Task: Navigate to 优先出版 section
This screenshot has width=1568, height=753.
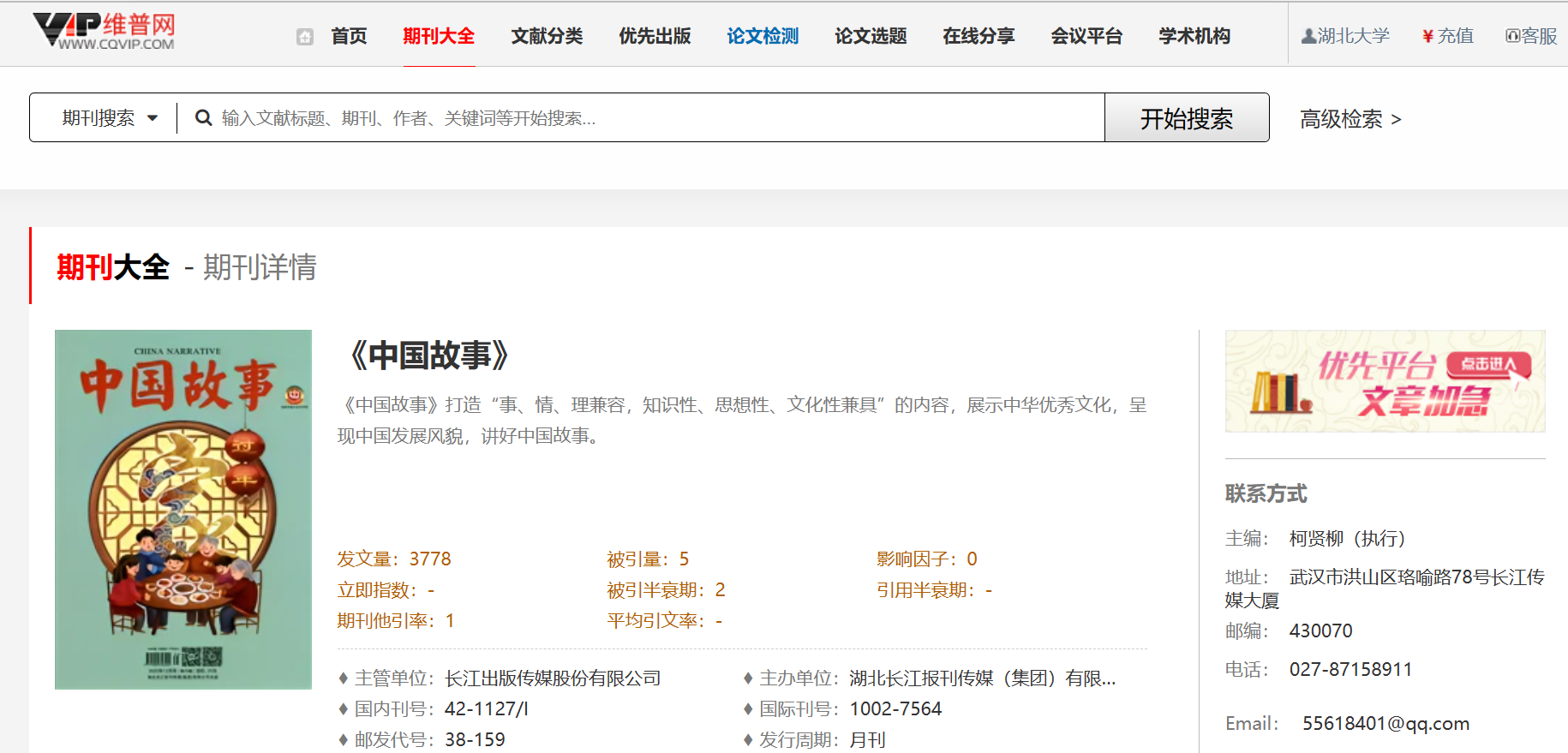Action: [655, 36]
